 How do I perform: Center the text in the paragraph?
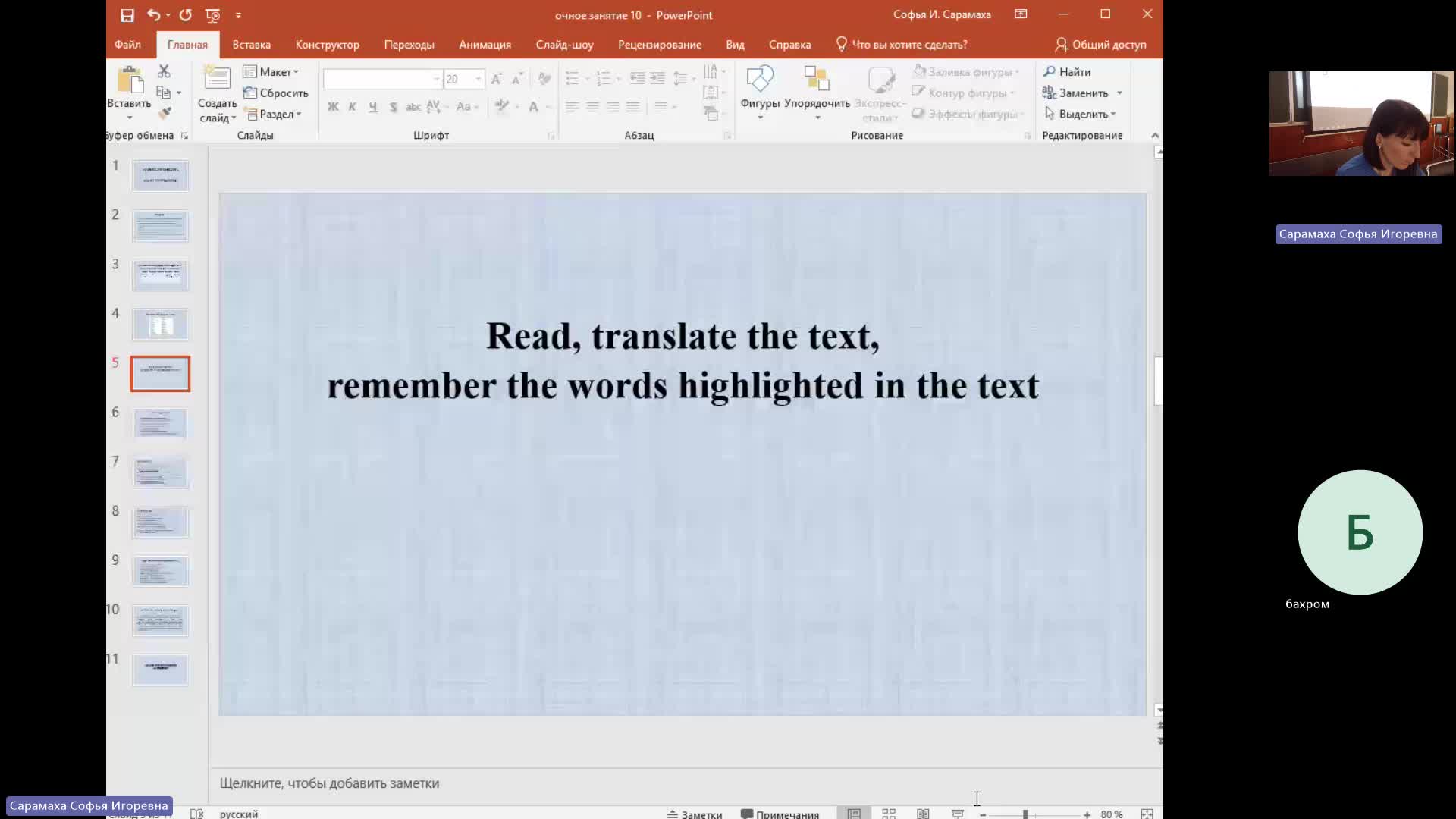(592, 107)
